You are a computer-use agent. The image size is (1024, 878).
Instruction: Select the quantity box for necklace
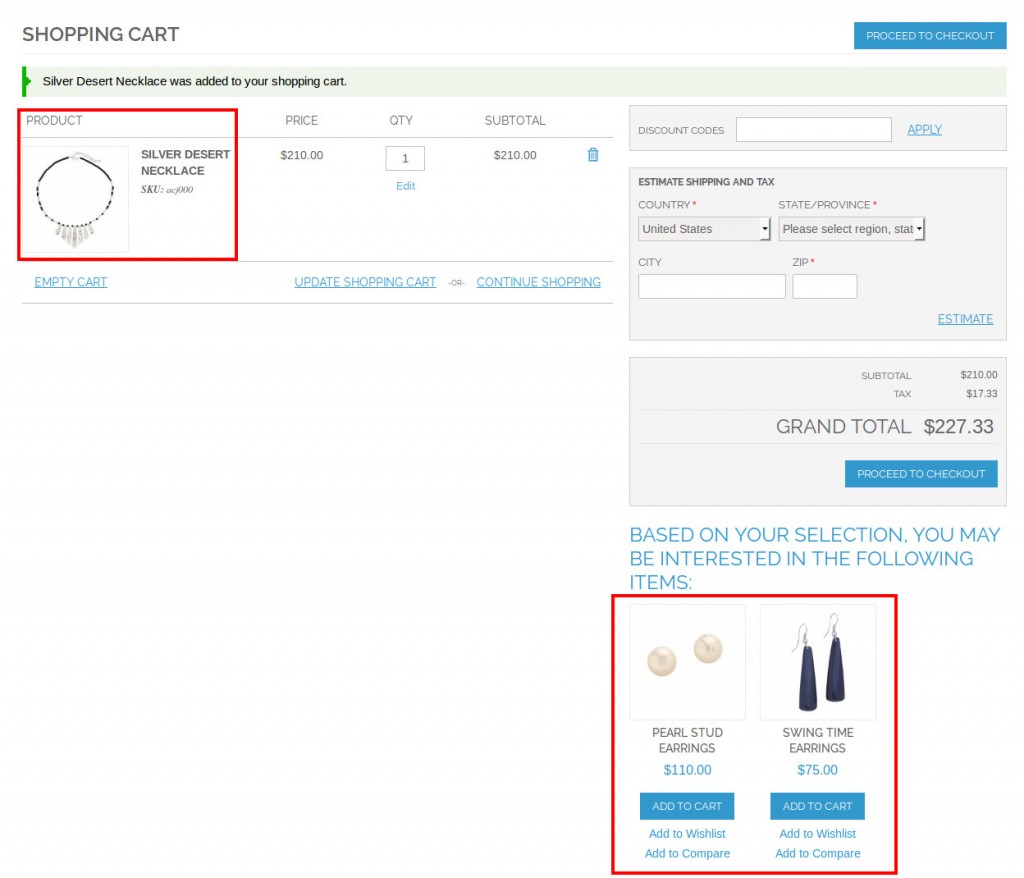pyautogui.click(x=405, y=158)
